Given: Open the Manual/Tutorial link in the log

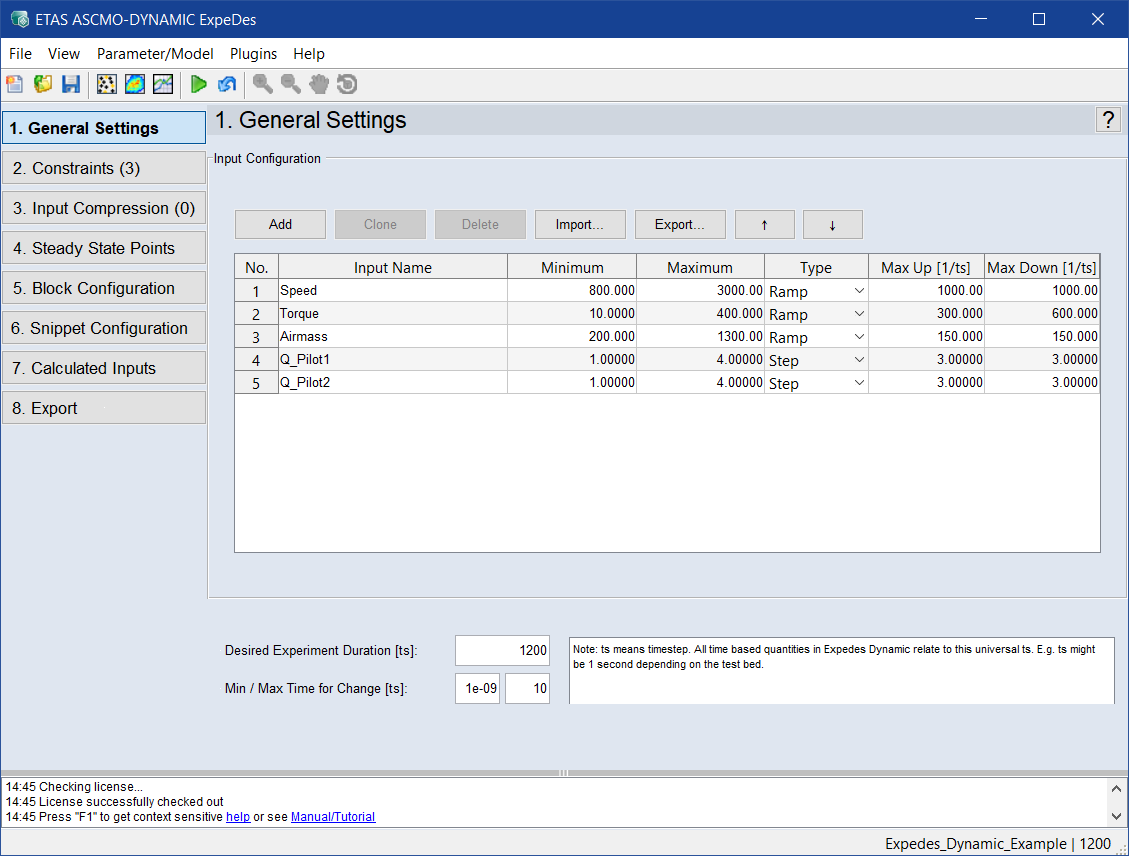Looking at the screenshot, I should click(333, 817).
